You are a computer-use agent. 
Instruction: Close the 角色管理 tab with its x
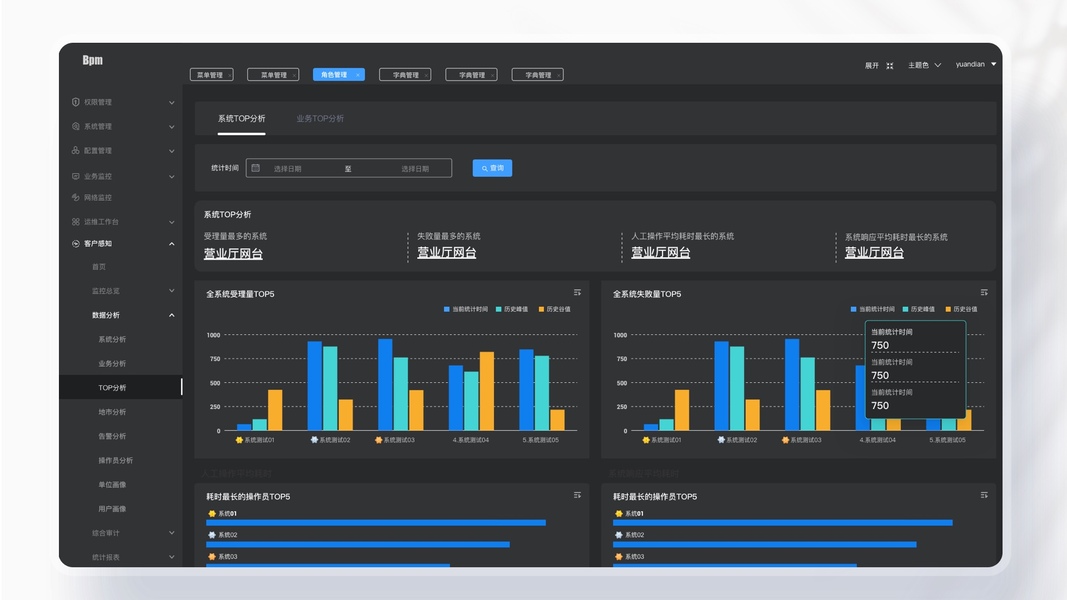click(x=357, y=76)
